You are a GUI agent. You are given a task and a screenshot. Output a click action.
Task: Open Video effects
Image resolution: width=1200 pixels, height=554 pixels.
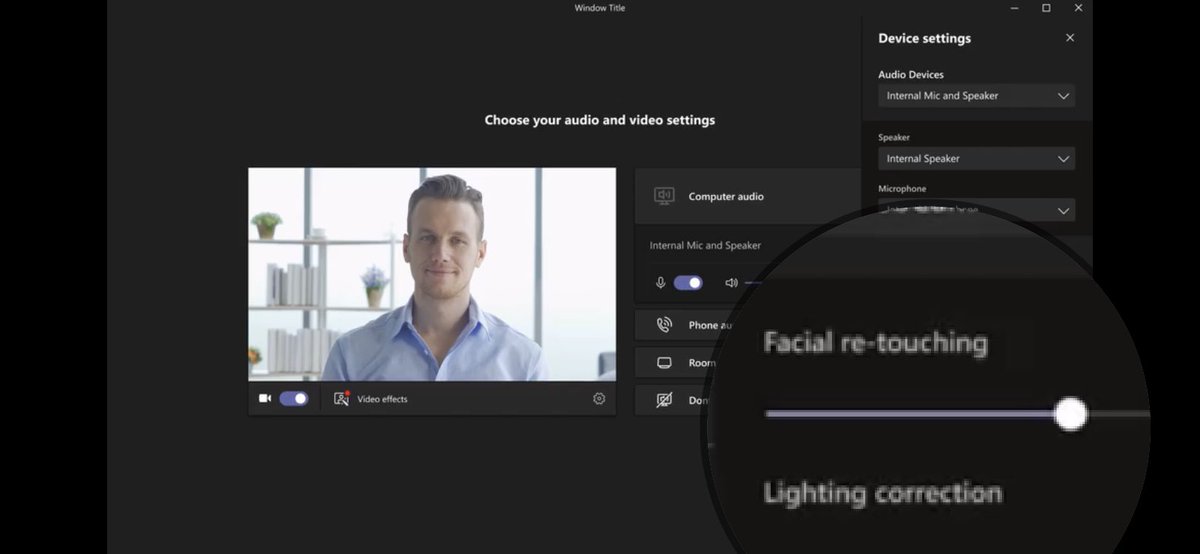[371, 399]
